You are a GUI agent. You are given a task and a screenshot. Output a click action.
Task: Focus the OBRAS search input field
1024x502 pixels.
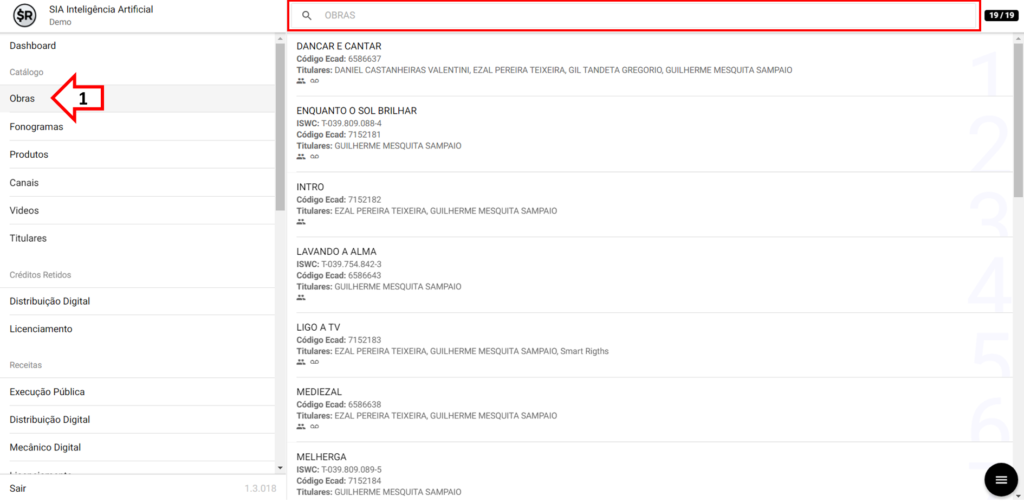(640, 16)
